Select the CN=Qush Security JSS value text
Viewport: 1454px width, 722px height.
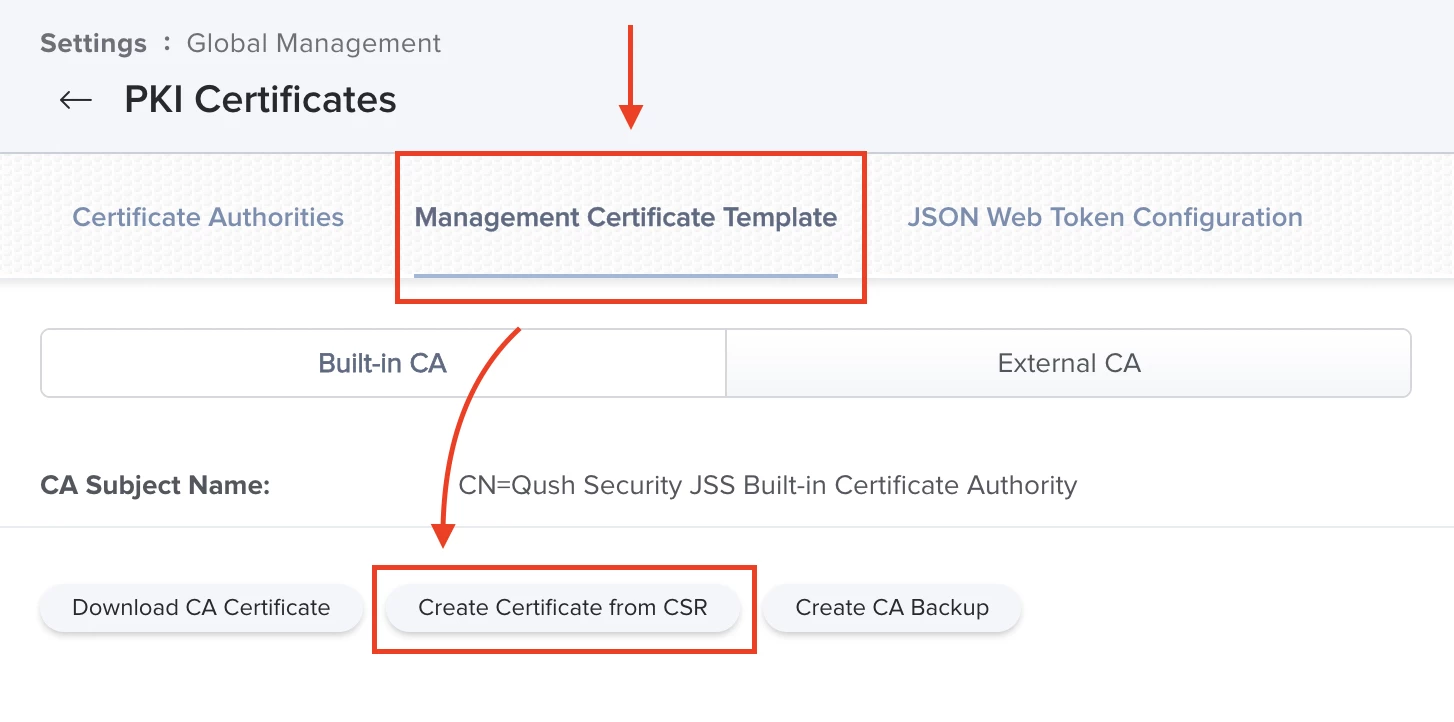[x=768, y=486]
